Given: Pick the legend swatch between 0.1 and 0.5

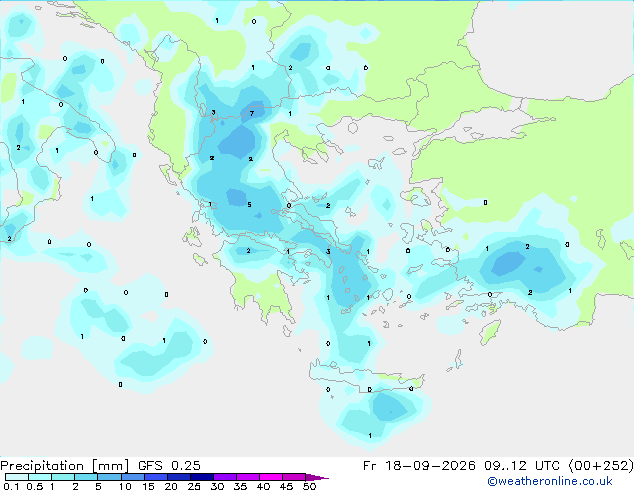Looking at the screenshot, I should click(17, 477).
